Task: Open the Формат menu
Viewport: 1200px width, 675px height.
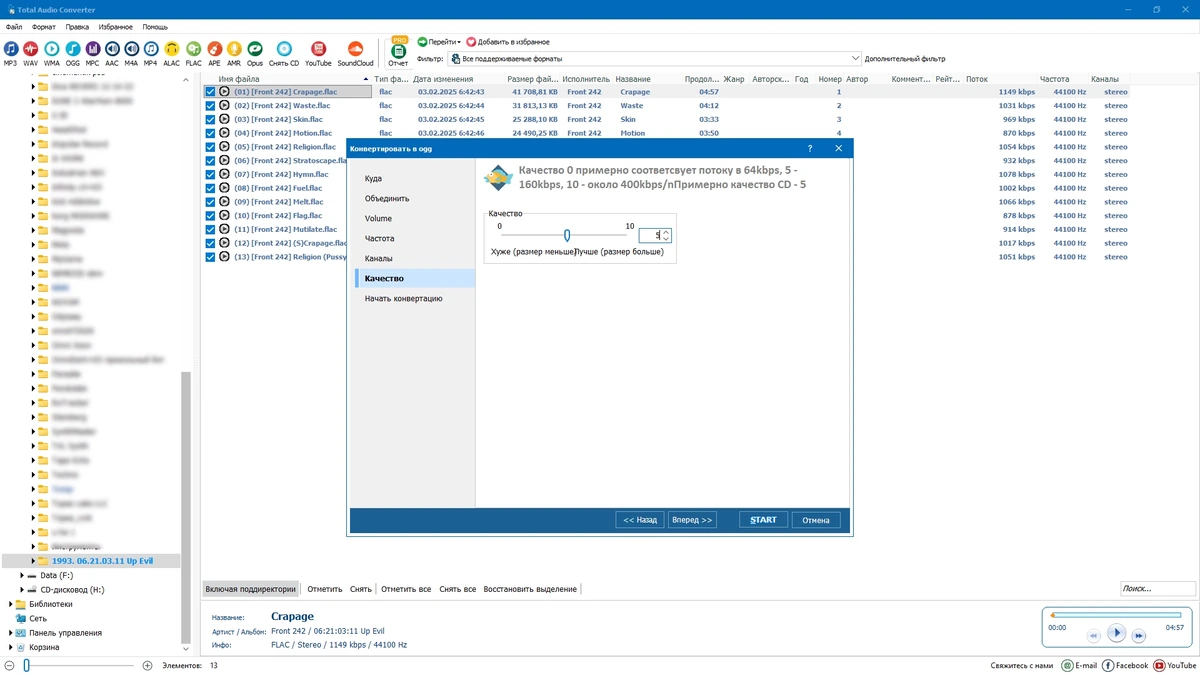Action: (44, 27)
